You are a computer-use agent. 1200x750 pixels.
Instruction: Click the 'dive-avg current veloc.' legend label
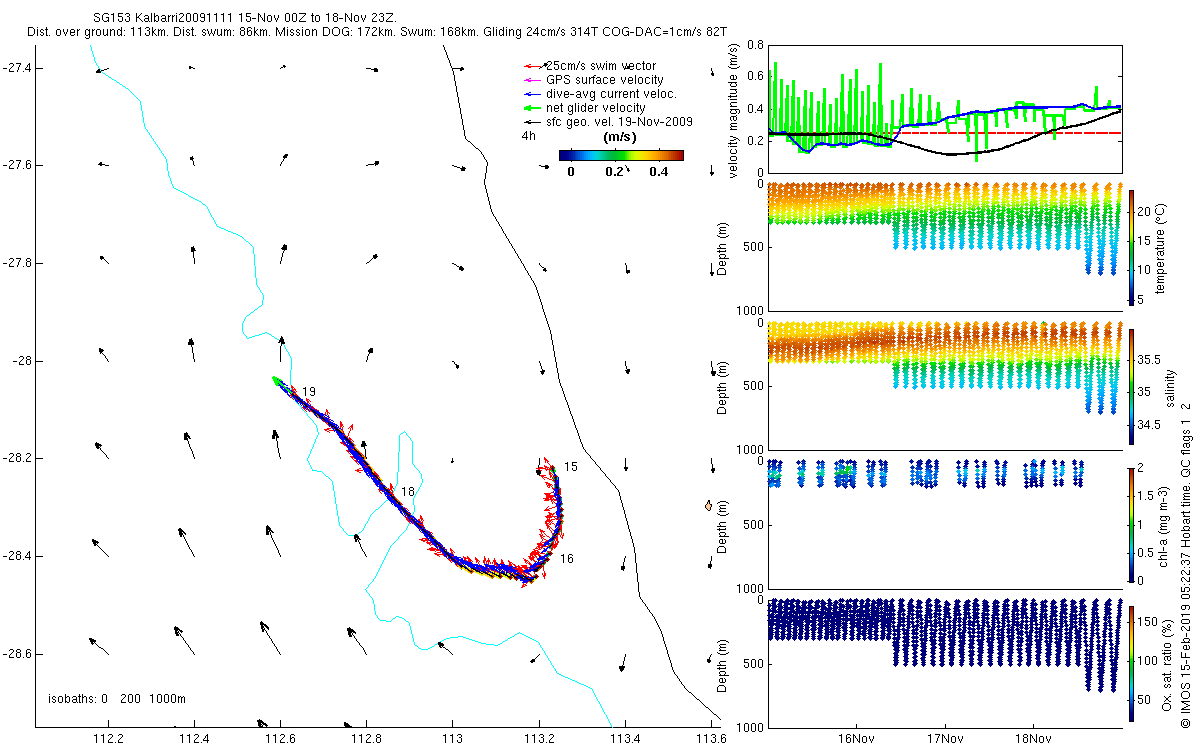tap(611, 93)
